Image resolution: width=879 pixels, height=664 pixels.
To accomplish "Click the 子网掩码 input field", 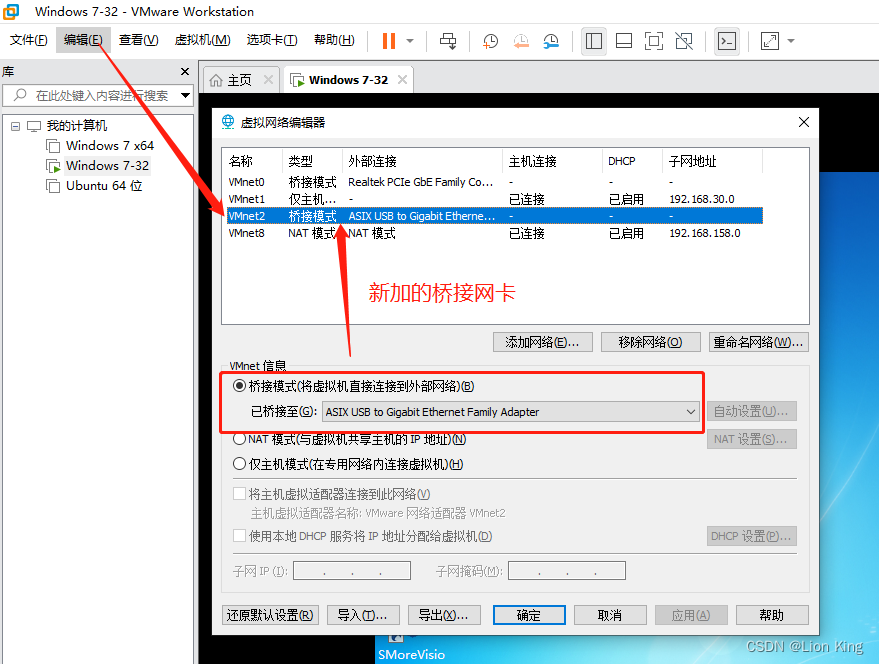I will (567, 571).
